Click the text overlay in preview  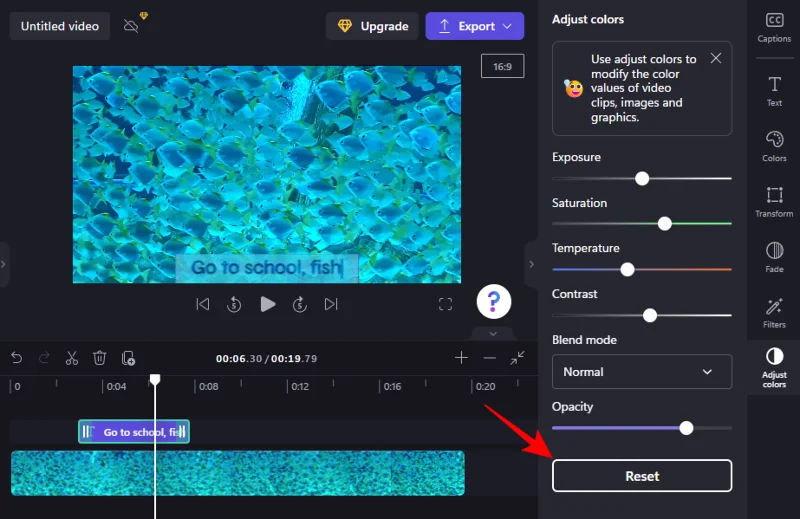click(267, 267)
